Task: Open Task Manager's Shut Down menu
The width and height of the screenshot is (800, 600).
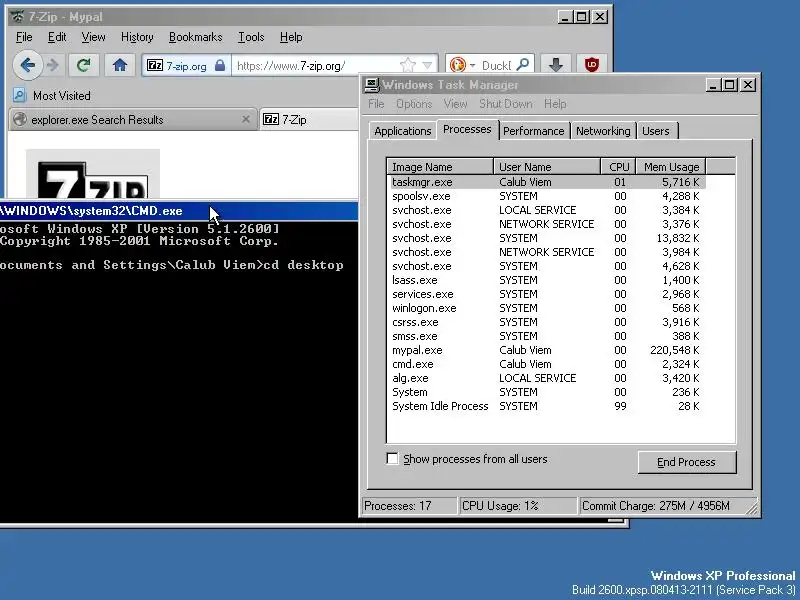Action: (x=506, y=104)
